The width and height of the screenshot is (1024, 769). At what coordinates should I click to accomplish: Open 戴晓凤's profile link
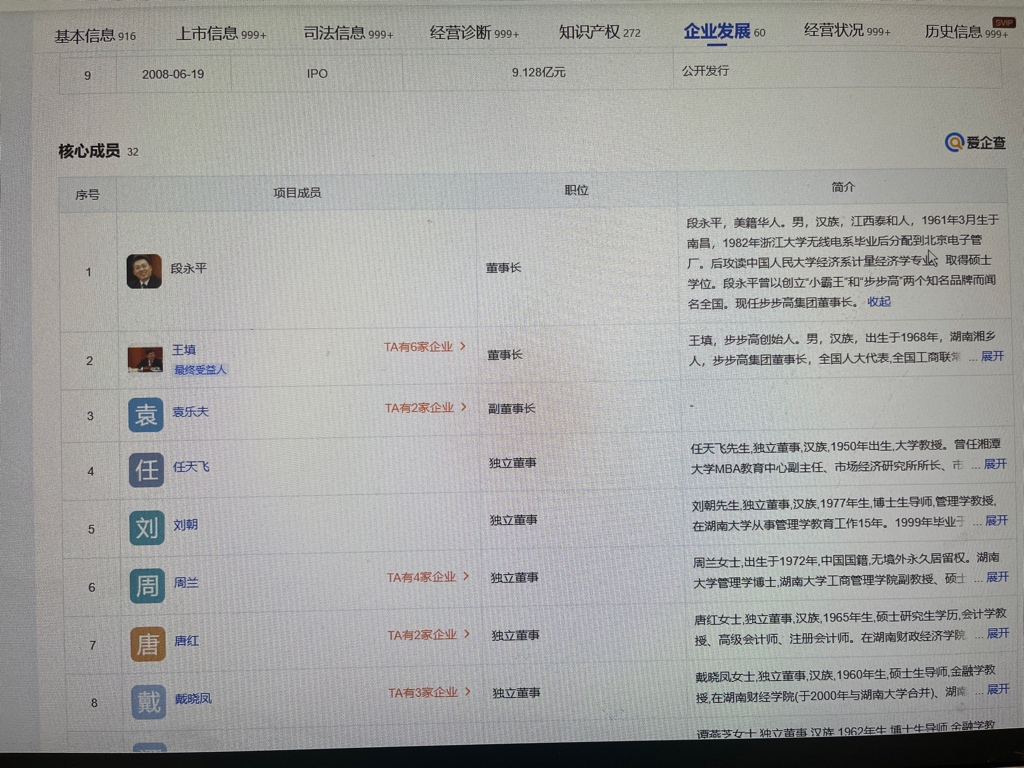click(193, 698)
